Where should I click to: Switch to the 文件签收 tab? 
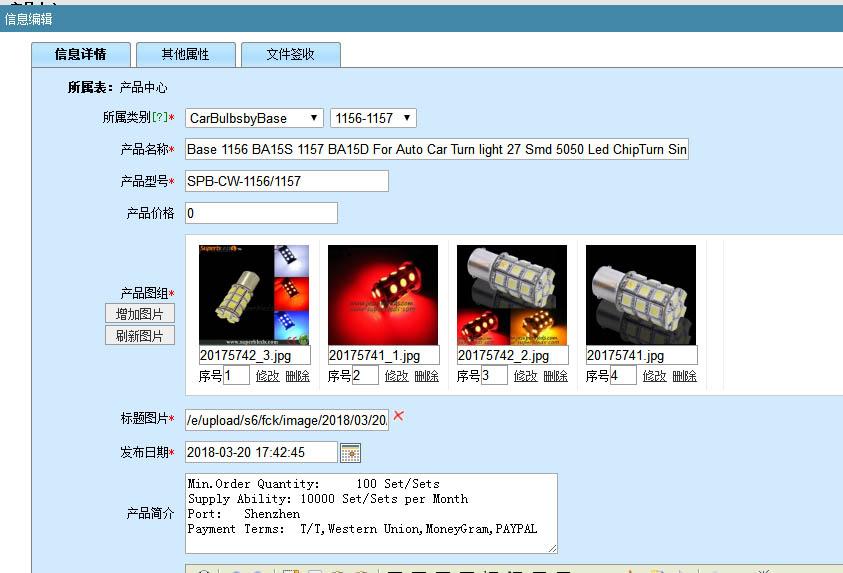[x=290, y=54]
